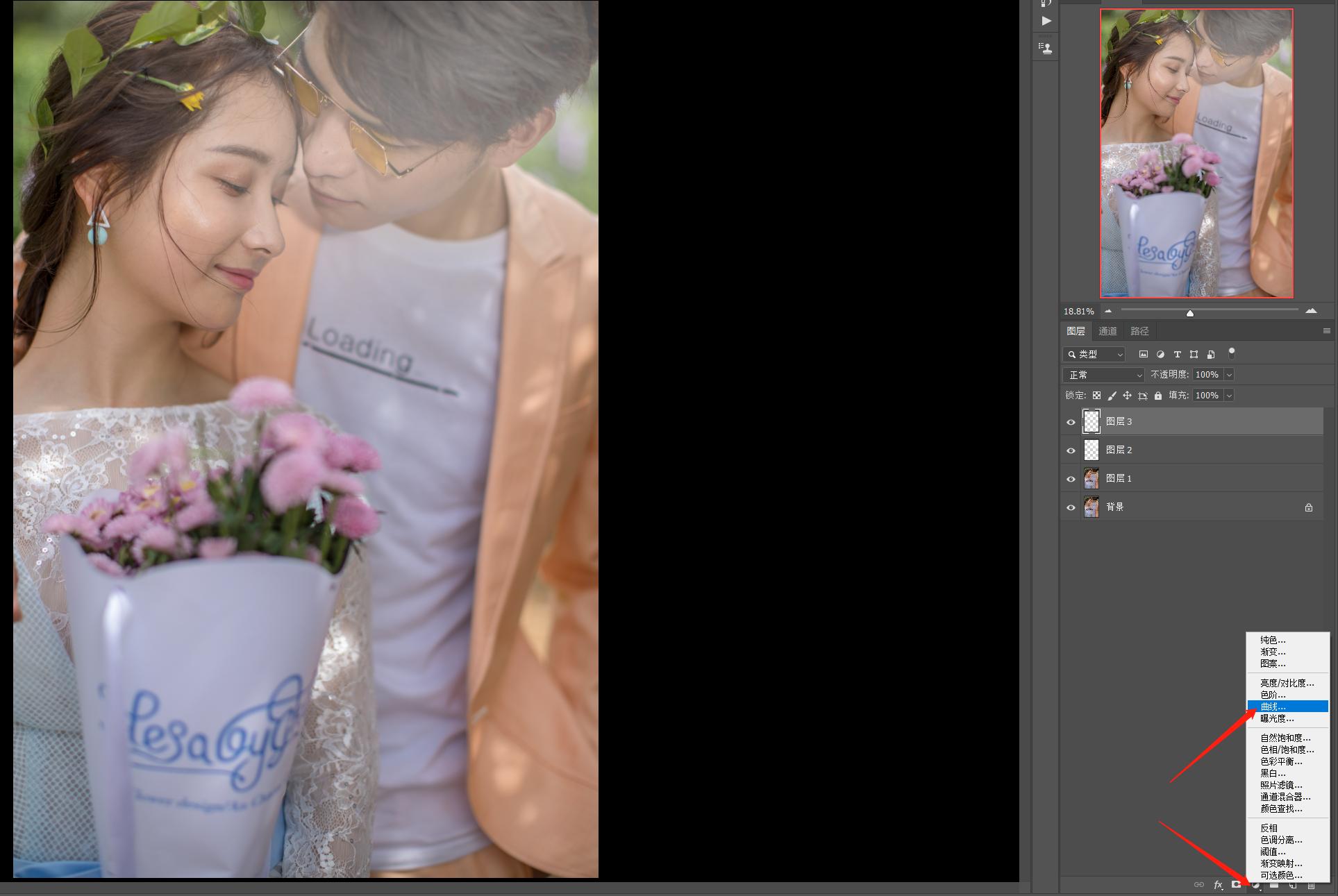Expand the 不透明度 opacity dropdown arrow

(x=1229, y=375)
